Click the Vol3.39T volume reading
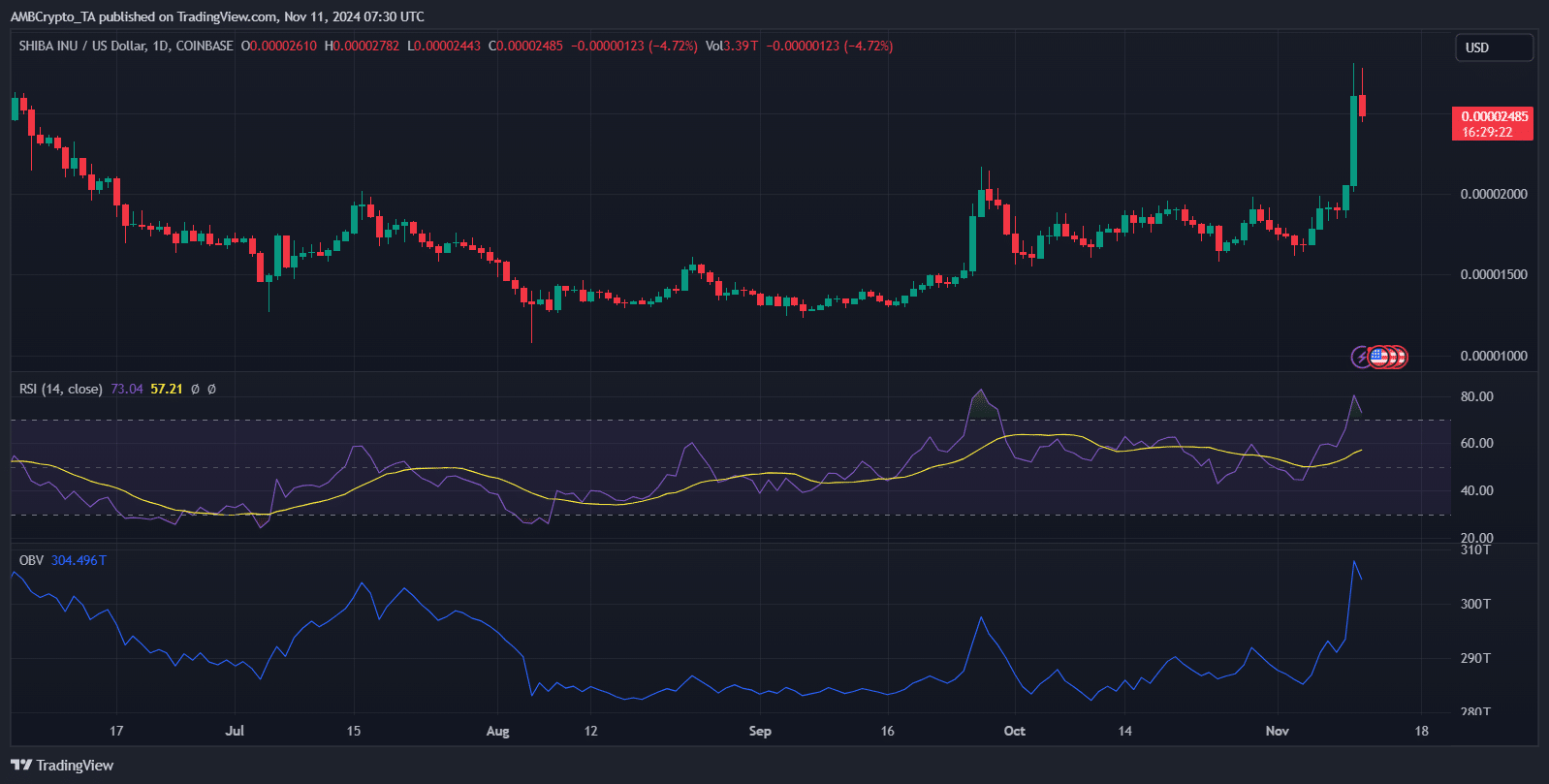 click(732, 46)
